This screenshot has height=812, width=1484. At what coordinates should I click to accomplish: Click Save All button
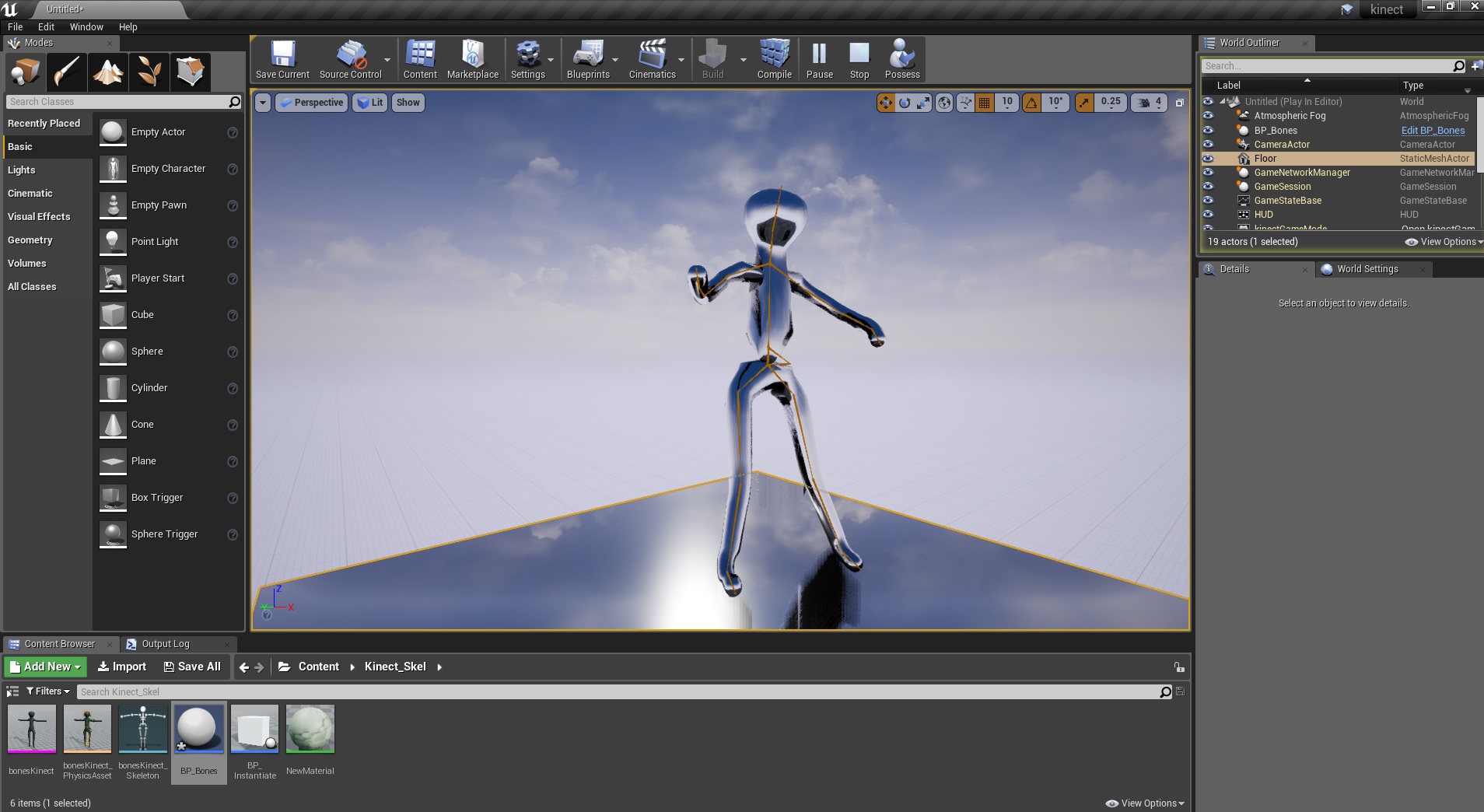pyautogui.click(x=192, y=667)
